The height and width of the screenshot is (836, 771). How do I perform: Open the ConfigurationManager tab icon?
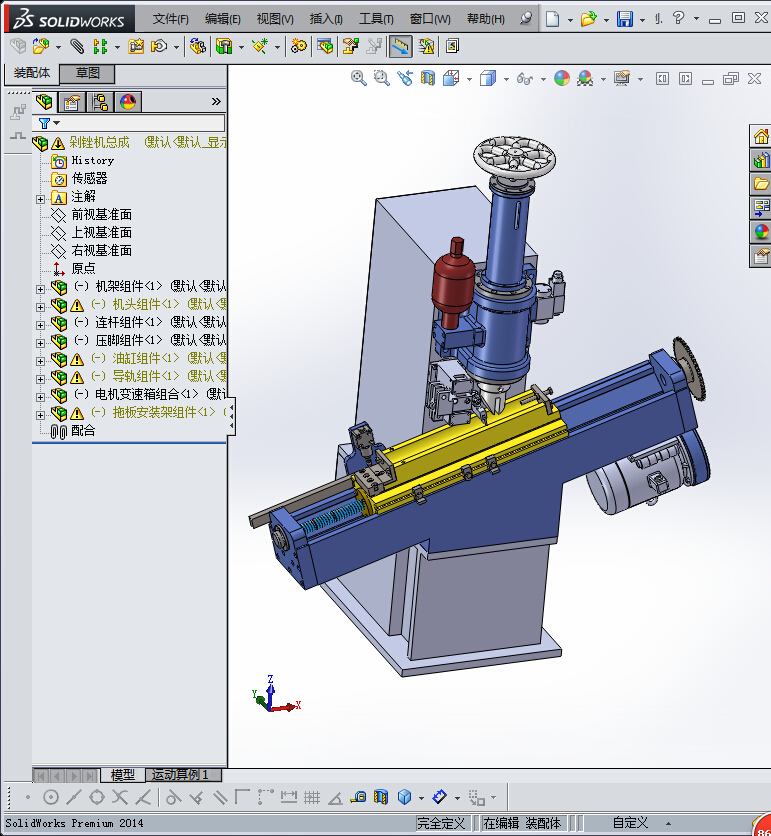point(100,101)
